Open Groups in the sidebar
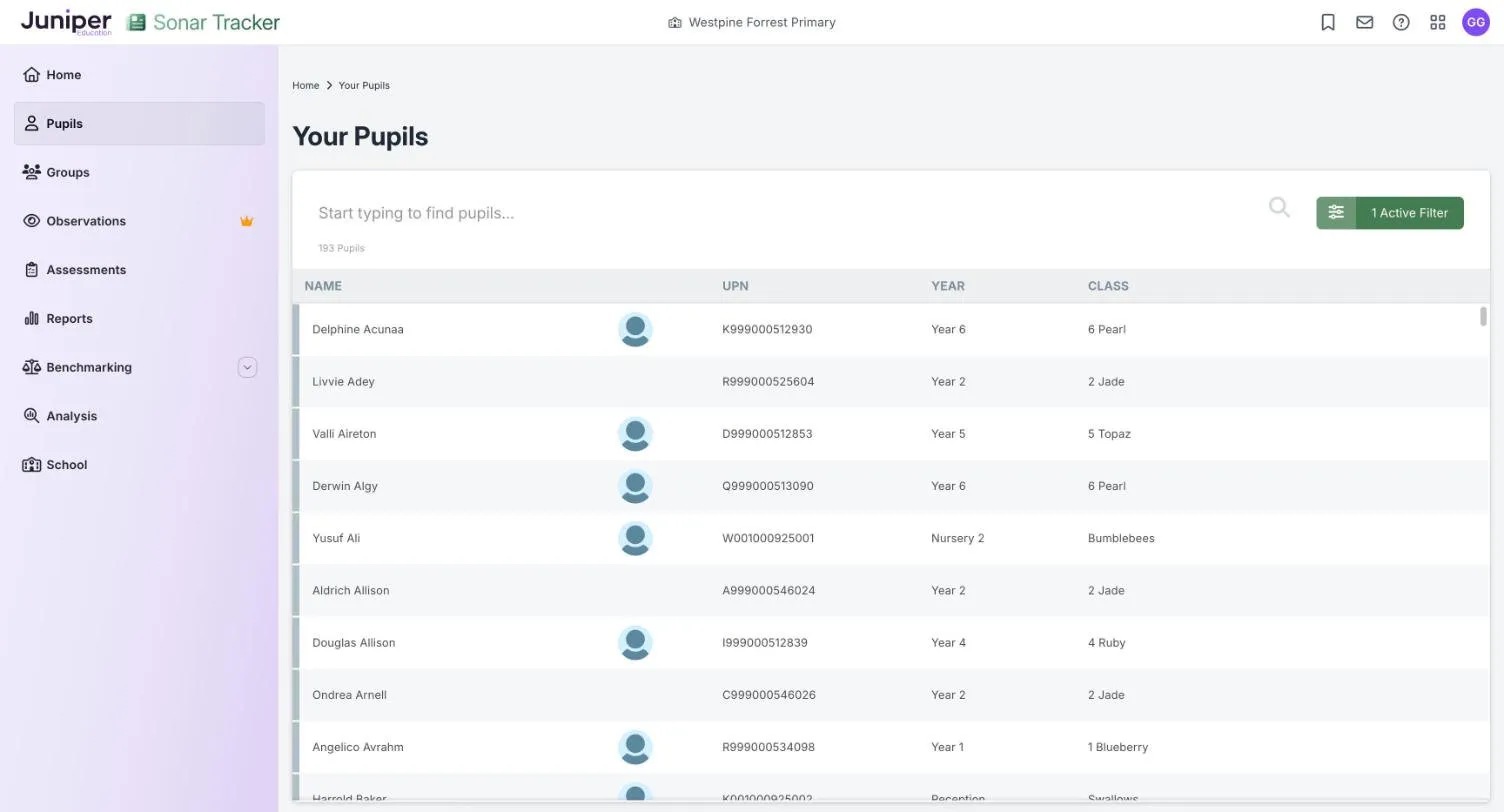Image resolution: width=1504 pixels, height=812 pixels. (x=139, y=172)
